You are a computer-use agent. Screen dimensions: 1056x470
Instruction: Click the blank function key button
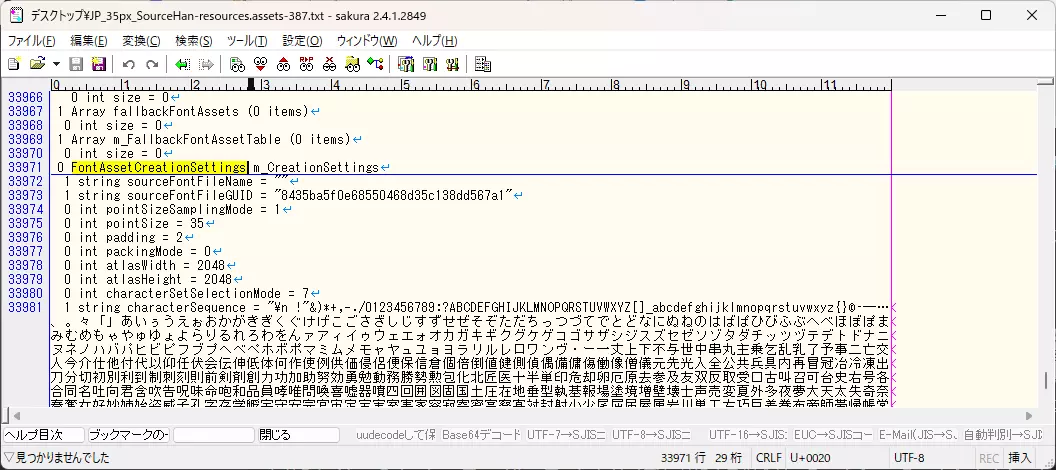[x=213, y=435]
